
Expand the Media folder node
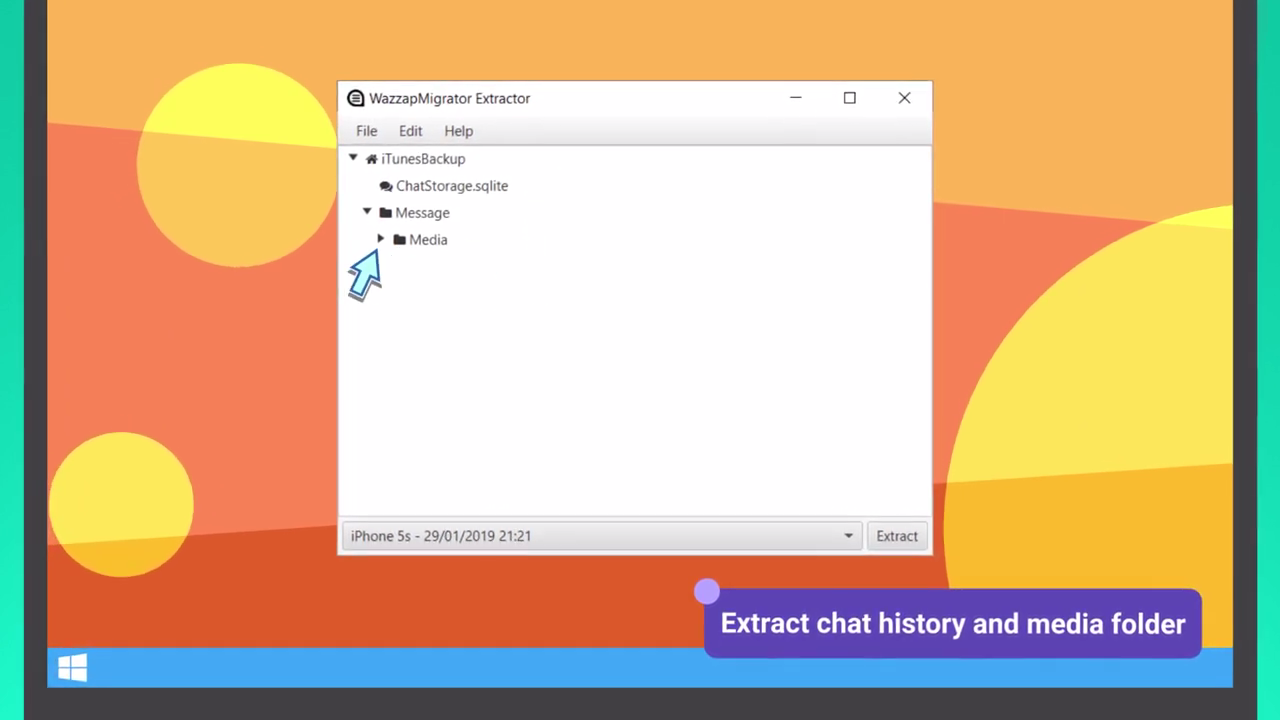[x=381, y=239]
